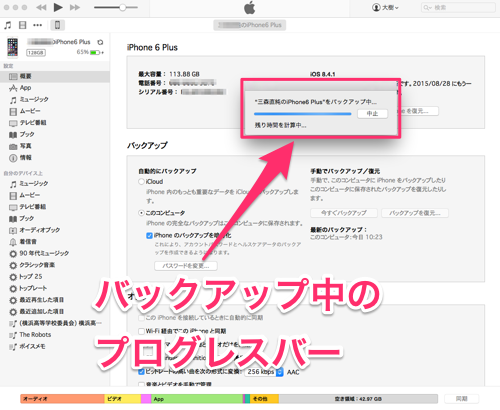This screenshot has width=500, height=410.
Task: Click the パスワードを変更 button
Action: pos(186,266)
